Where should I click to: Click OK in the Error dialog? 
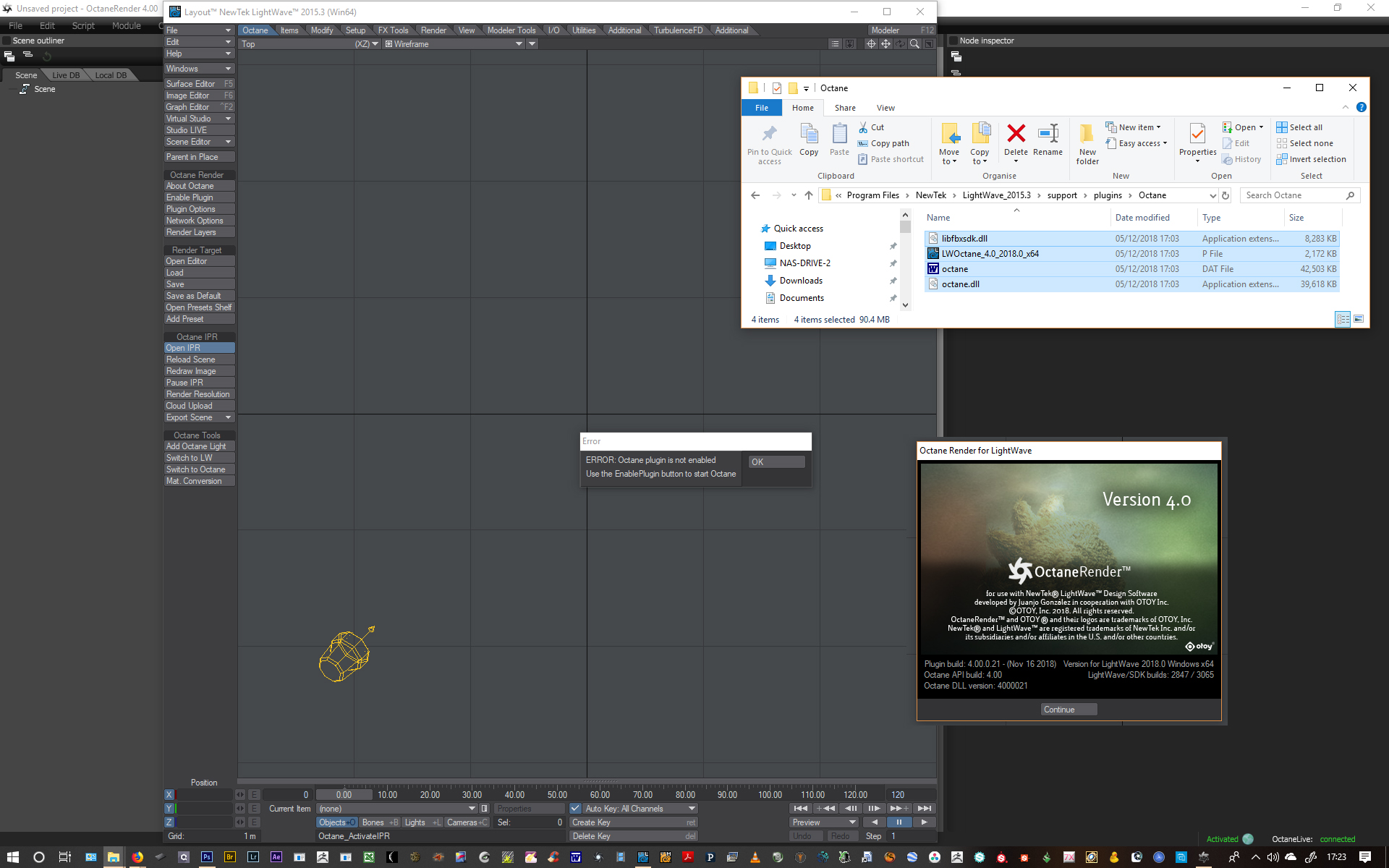pos(776,461)
